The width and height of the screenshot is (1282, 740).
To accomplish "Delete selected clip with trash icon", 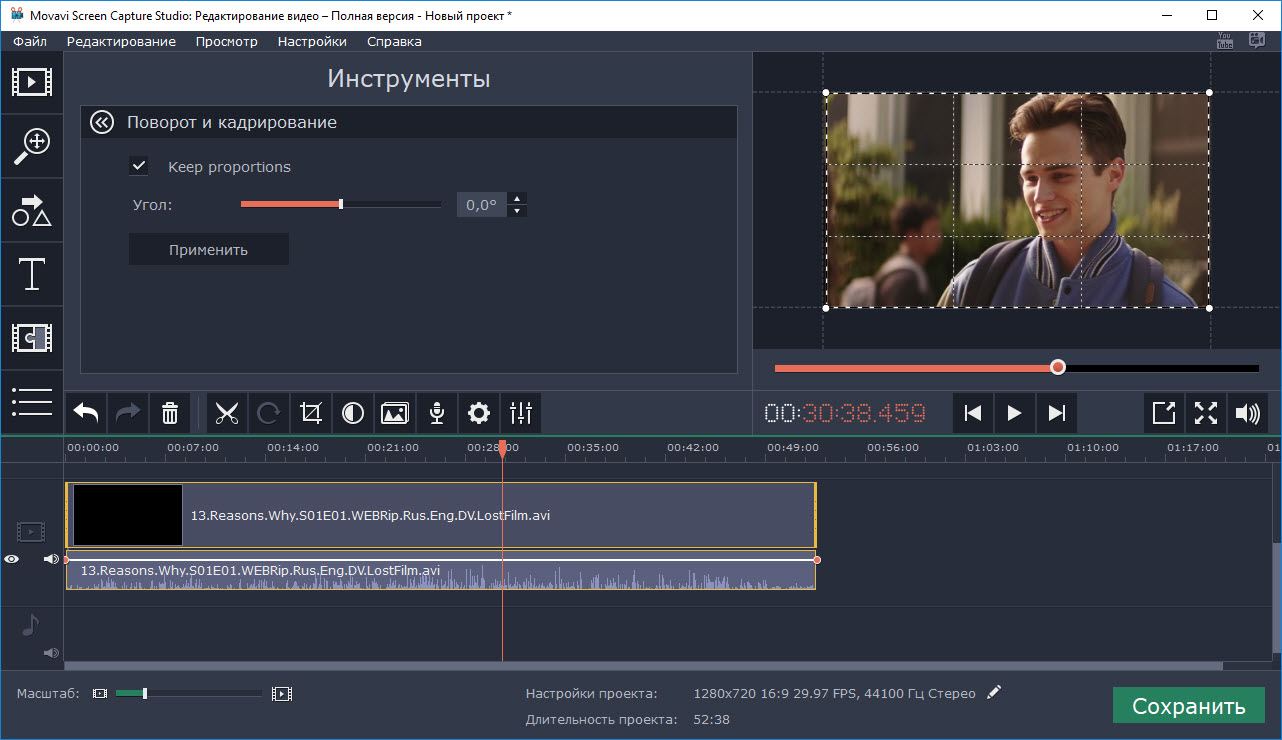I will click(170, 413).
